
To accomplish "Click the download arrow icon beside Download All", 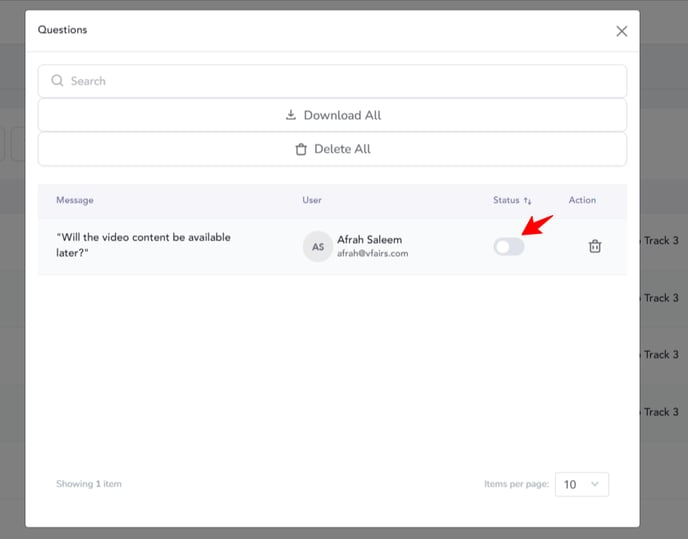I will [290, 115].
